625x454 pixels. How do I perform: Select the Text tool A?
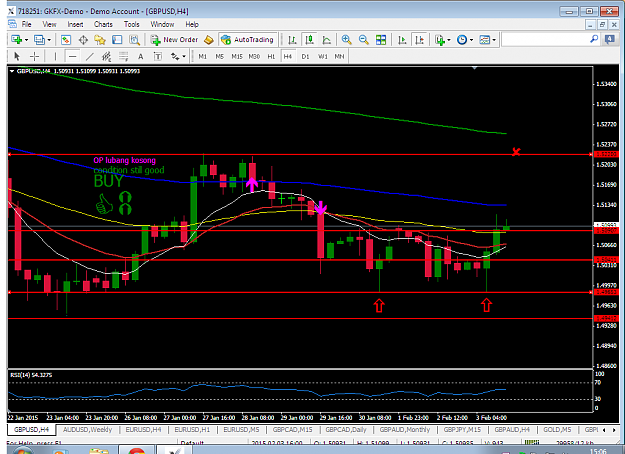(141, 57)
